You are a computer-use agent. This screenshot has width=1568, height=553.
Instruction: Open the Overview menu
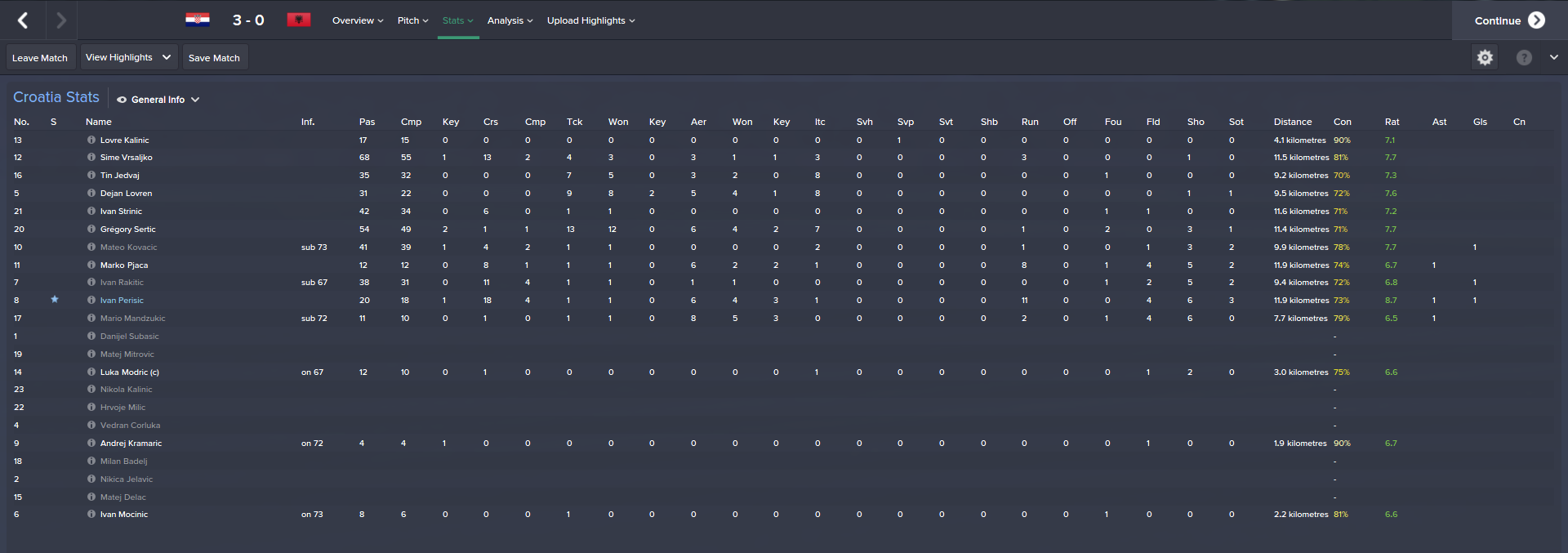click(x=358, y=20)
